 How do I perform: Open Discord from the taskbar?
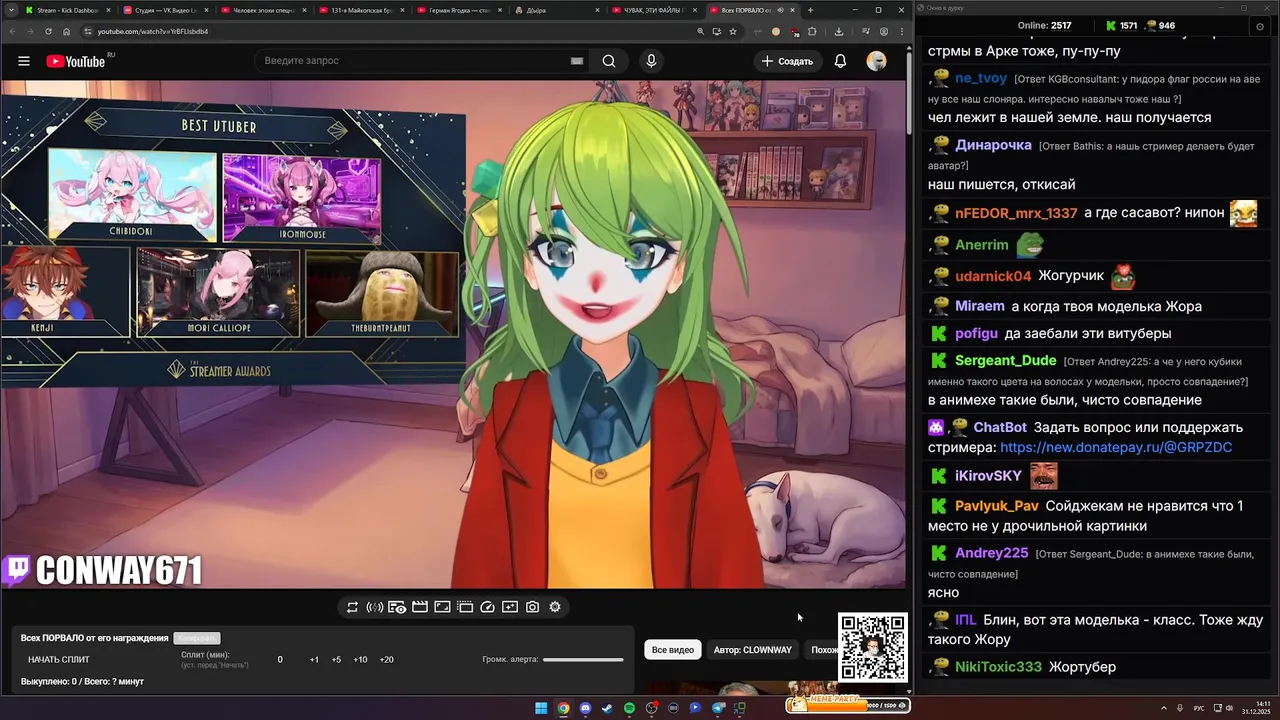(585, 708)
